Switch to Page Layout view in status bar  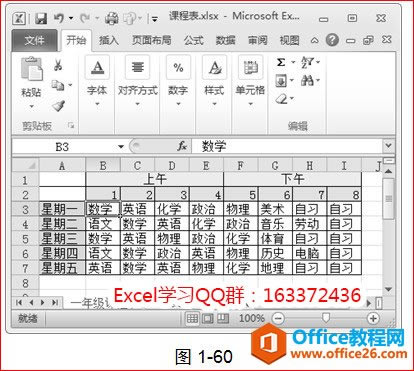tap(208, 319)
